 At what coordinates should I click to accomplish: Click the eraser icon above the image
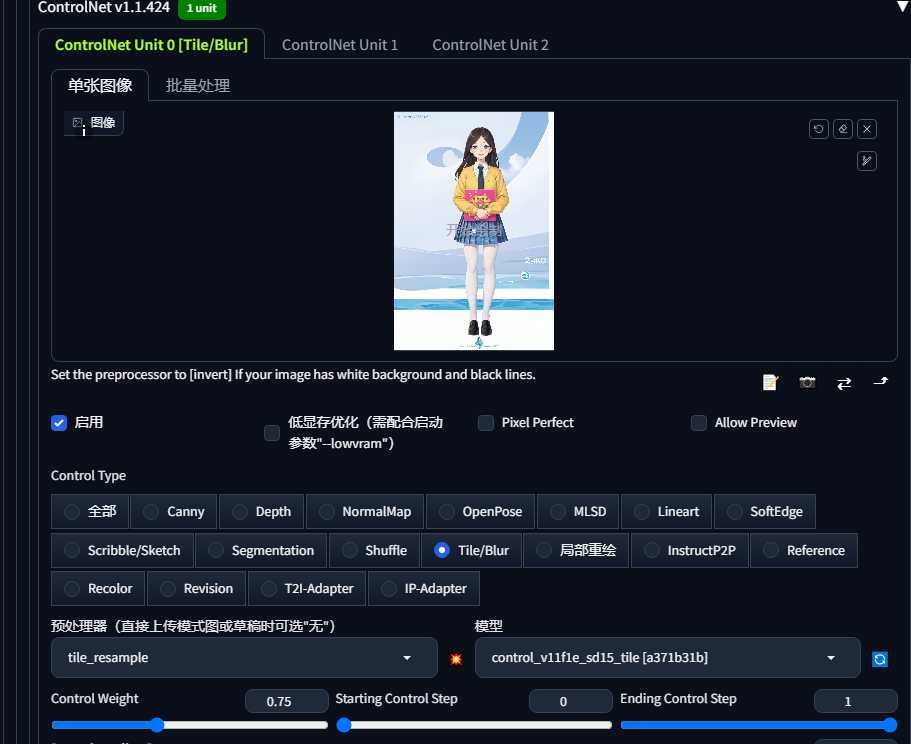tap(843, 129)
